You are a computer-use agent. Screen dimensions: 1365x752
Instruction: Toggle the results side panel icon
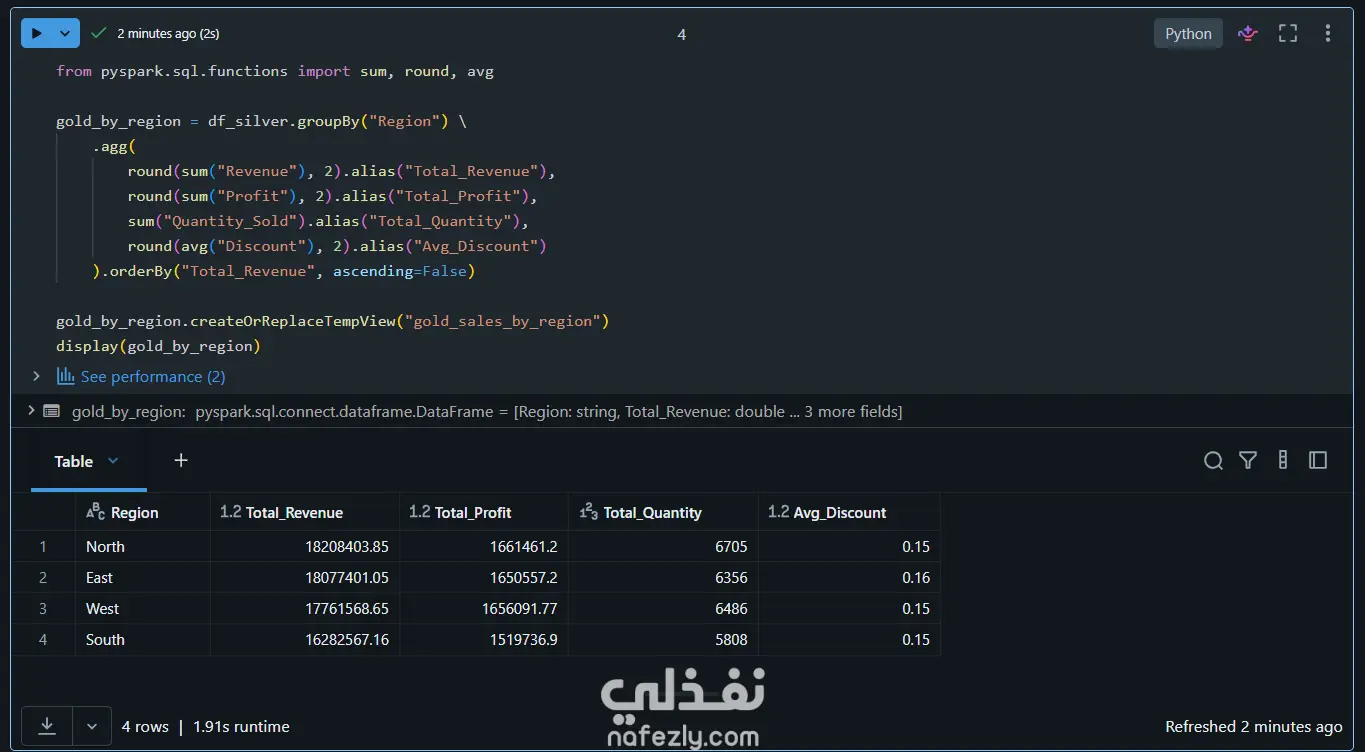pos(1318,460)
